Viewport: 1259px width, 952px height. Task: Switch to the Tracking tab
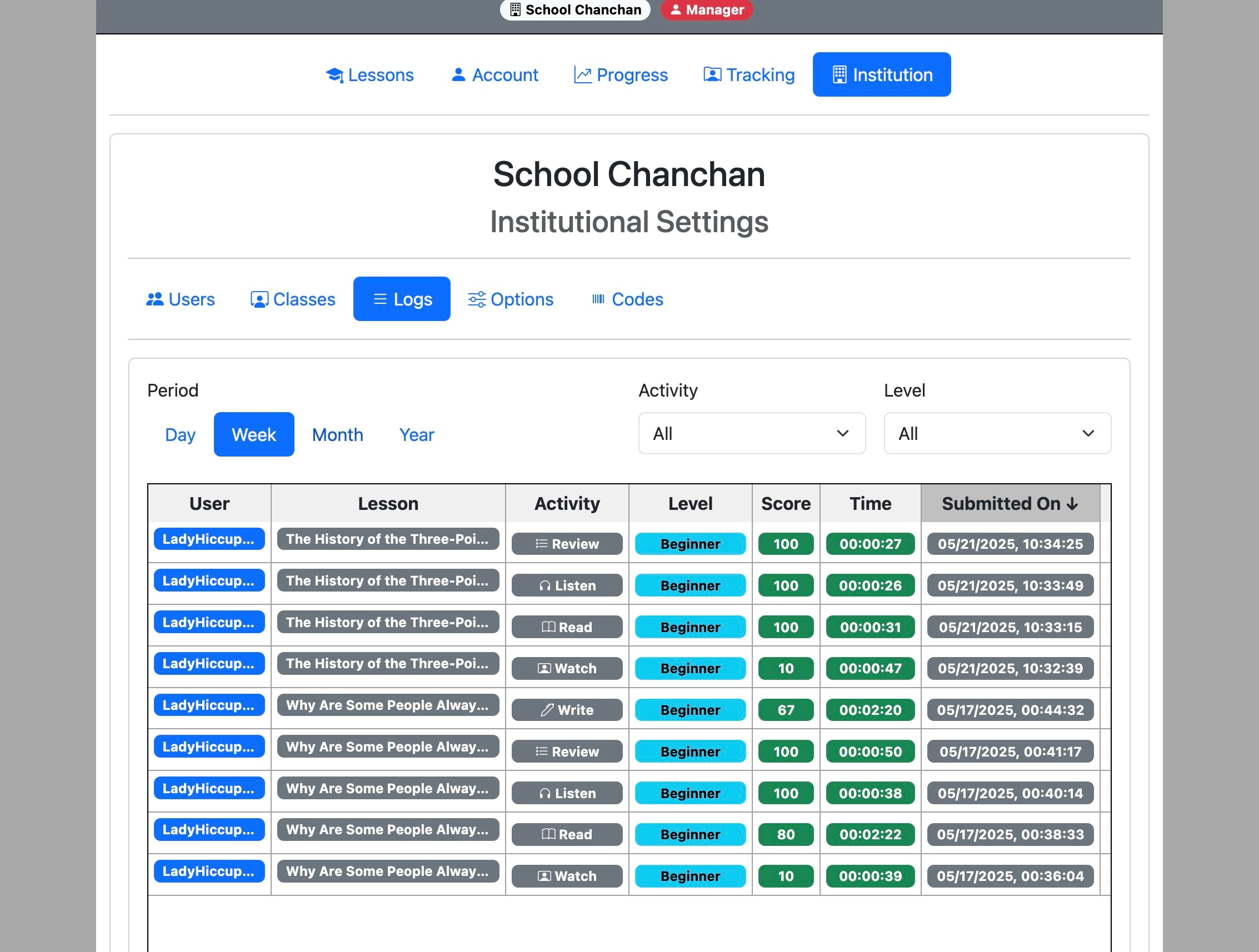tap(748, 74)
